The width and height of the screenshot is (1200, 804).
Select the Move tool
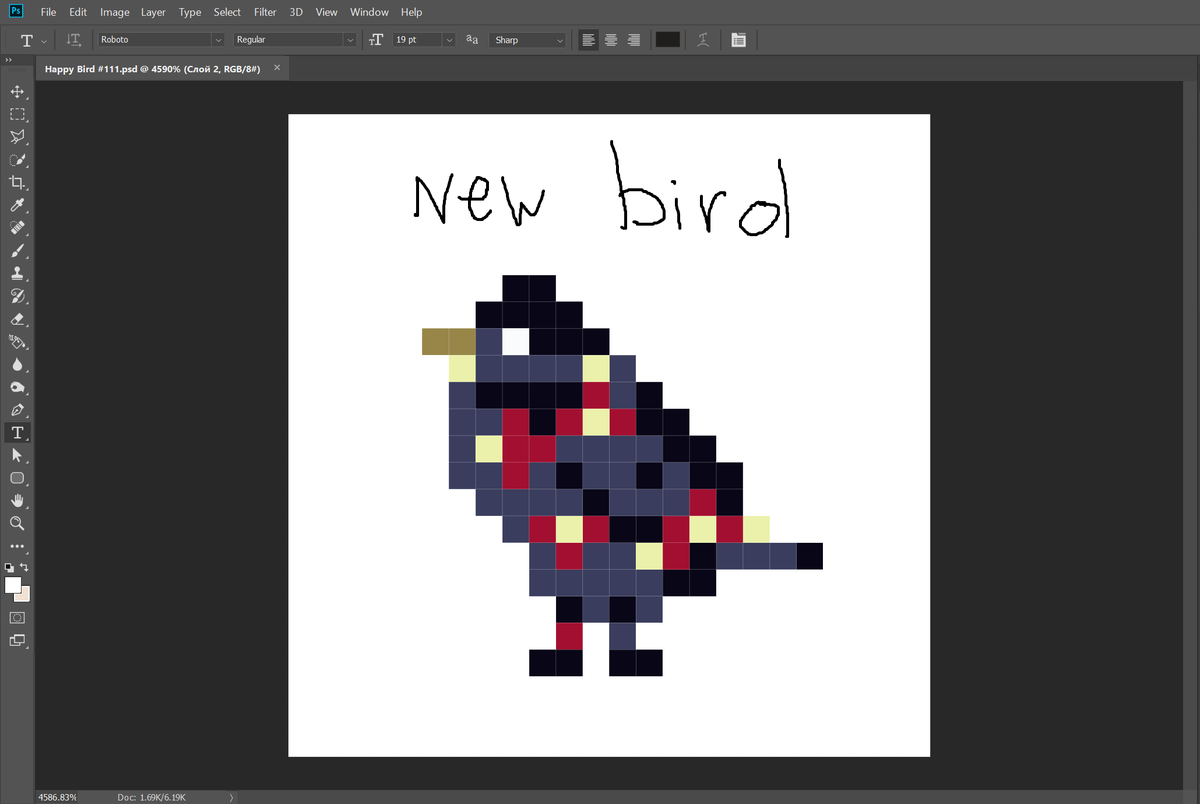[17, 91]
